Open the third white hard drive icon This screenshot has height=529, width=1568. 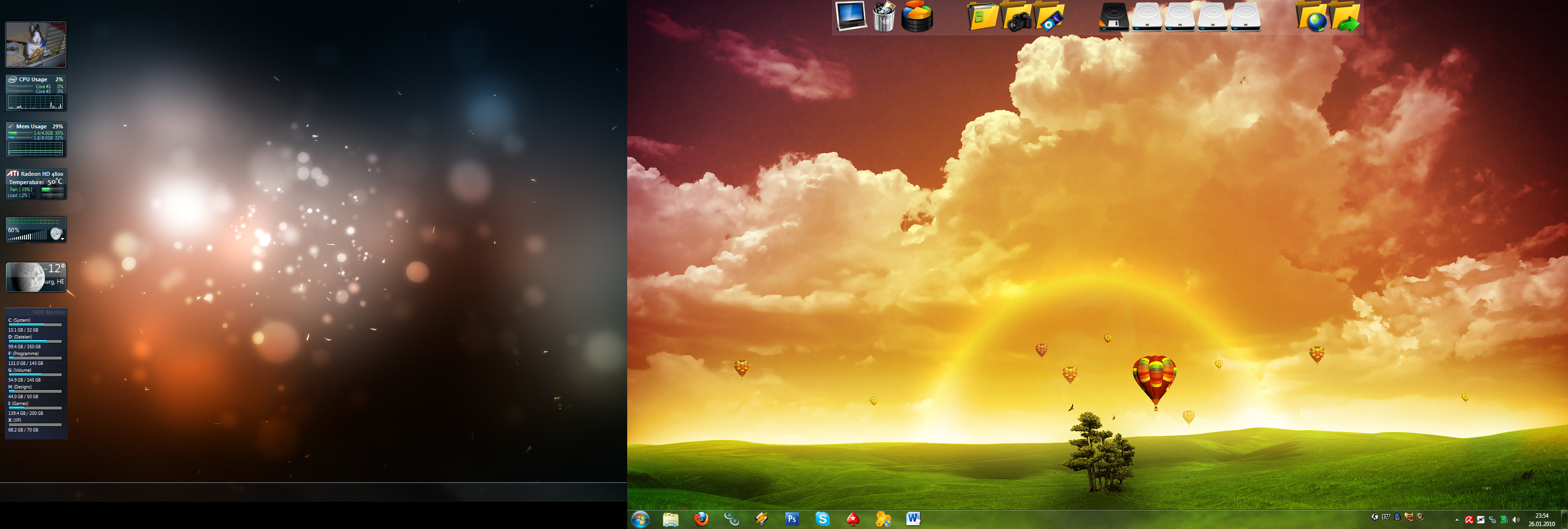click(1213, 17)
